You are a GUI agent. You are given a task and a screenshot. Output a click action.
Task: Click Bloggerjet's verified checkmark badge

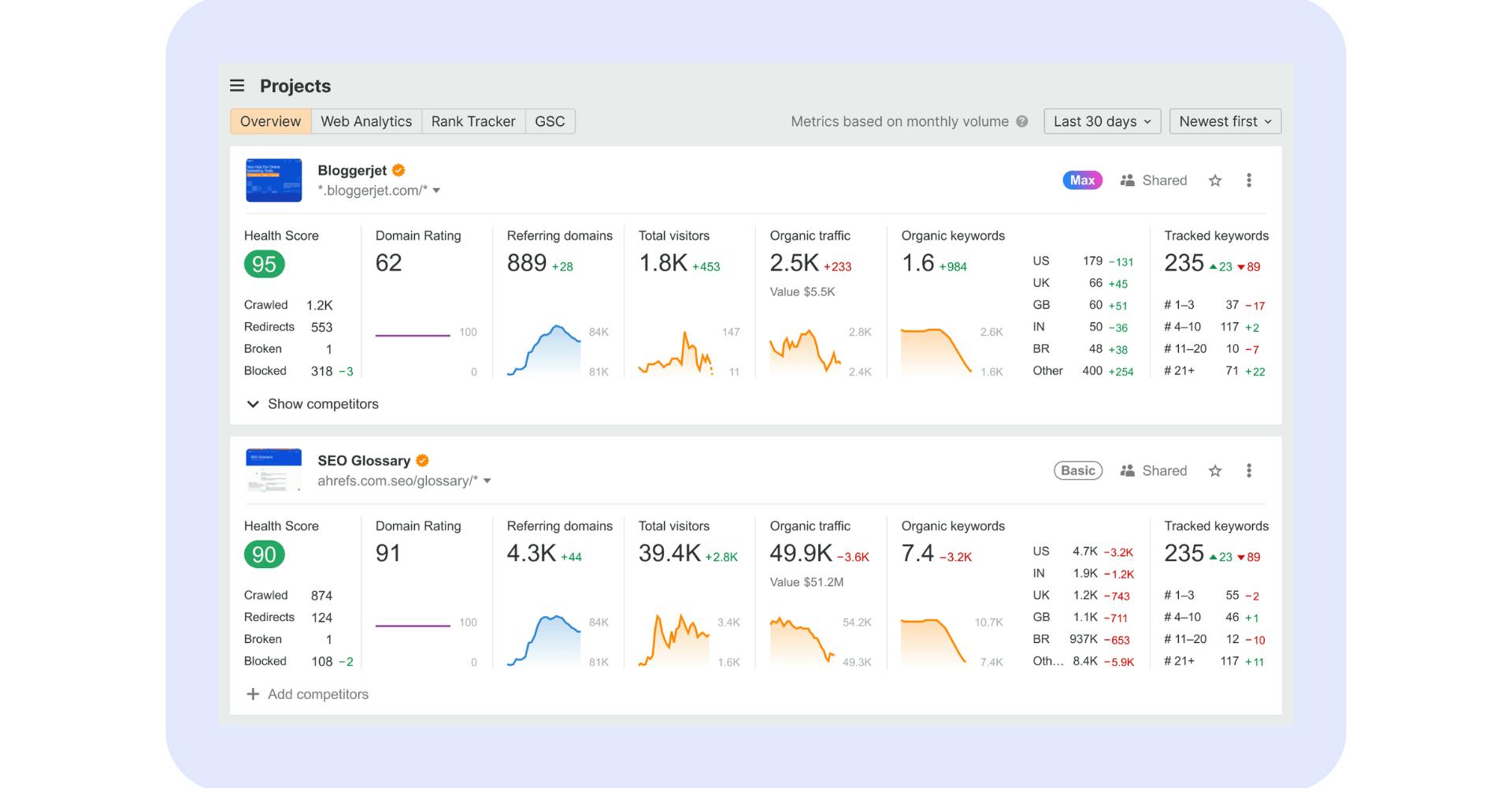(398, 170)
